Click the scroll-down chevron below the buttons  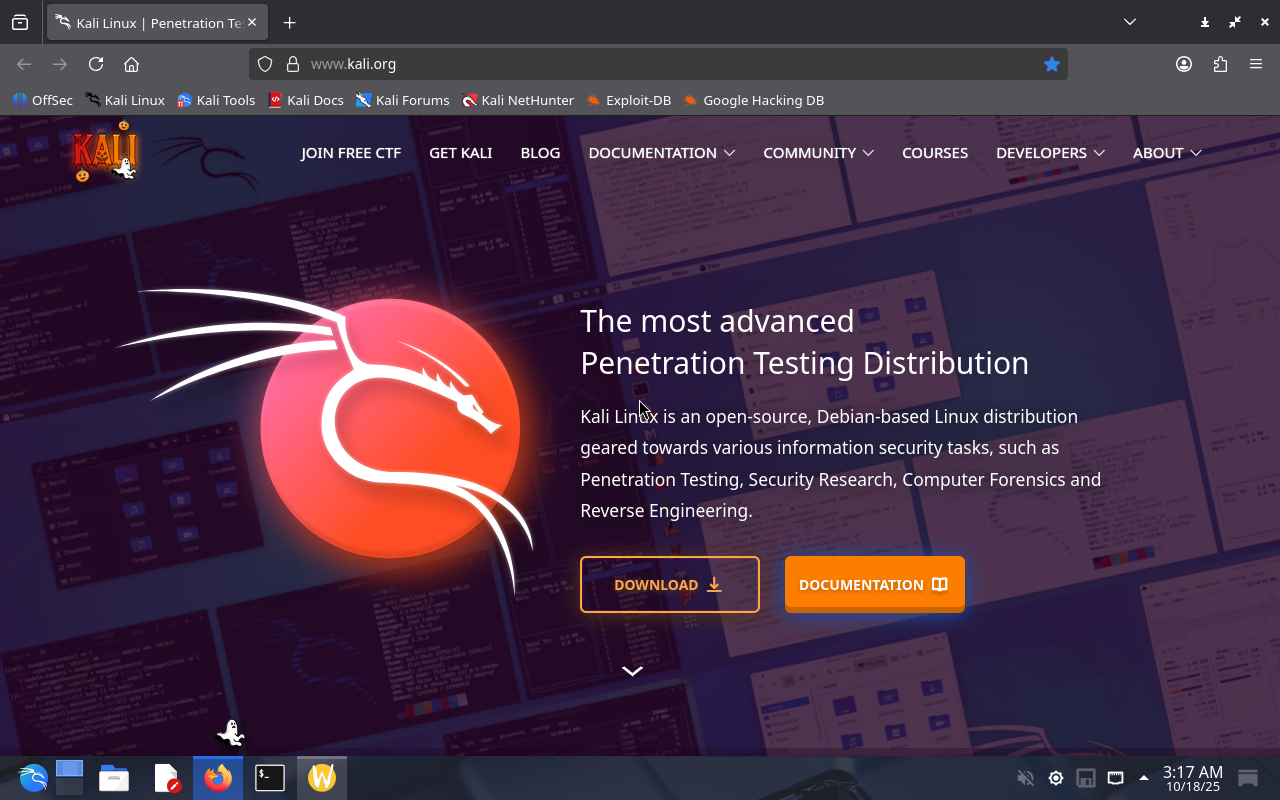tap(632, 671)
